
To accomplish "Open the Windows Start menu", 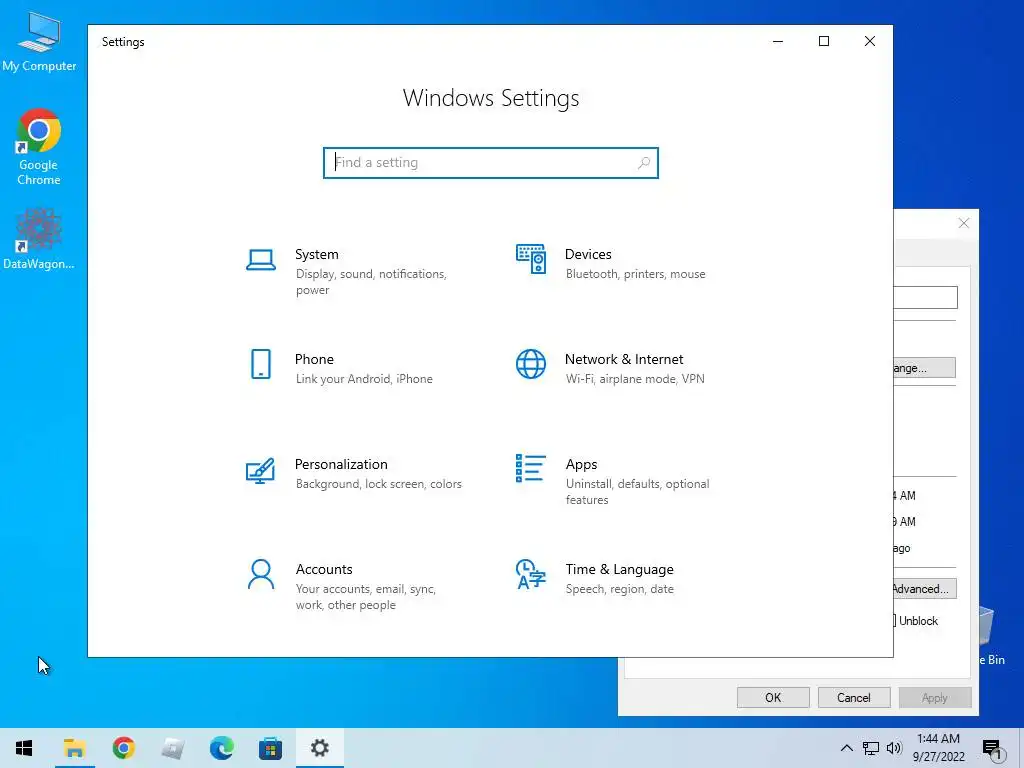I will pos(24,748).
